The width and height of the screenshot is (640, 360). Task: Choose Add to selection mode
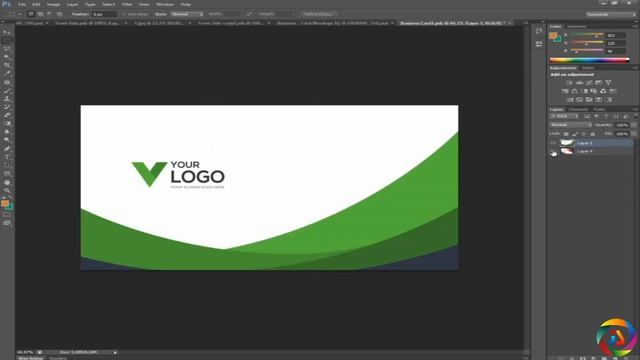coord(40,14)
